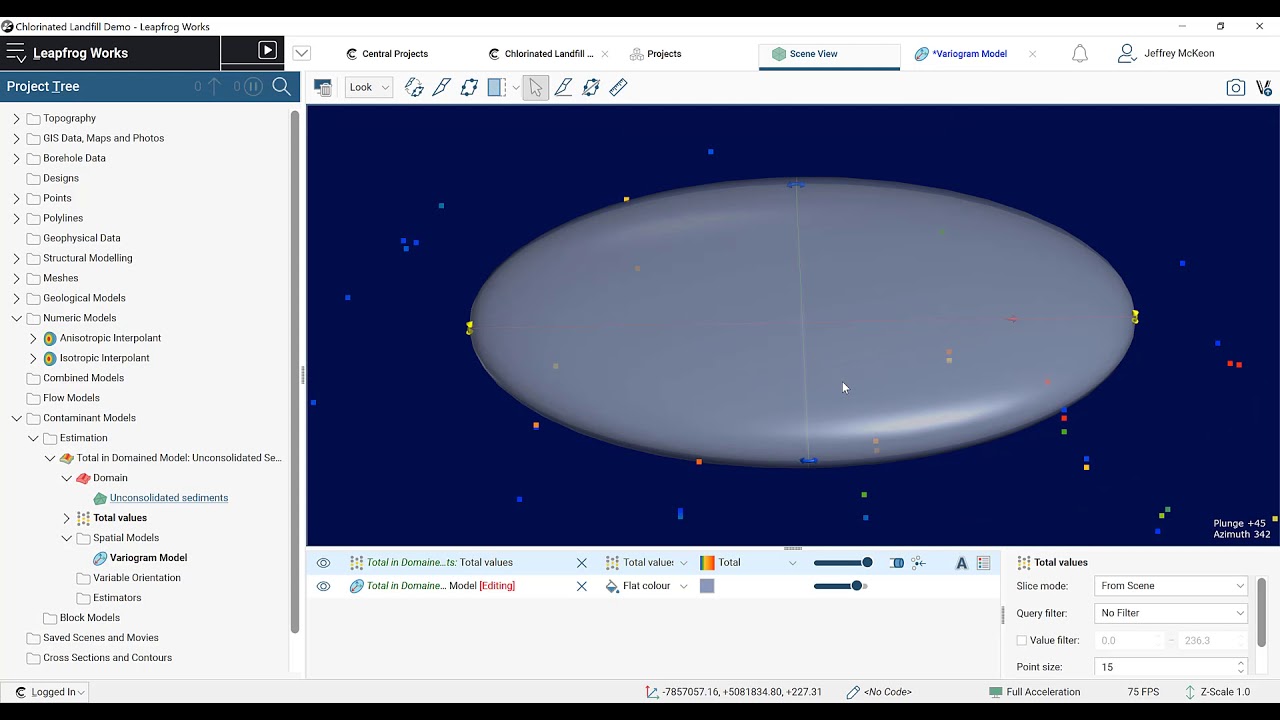Show the legend with the list icon

[983, 563]
